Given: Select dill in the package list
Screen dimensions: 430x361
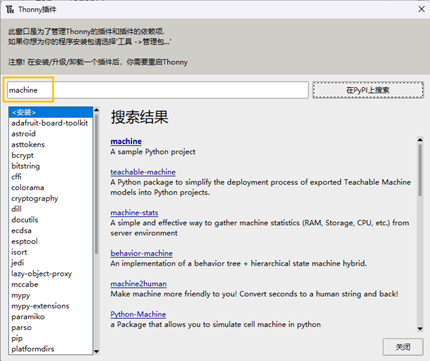Looking at the screenshot, I should point(51,209).
